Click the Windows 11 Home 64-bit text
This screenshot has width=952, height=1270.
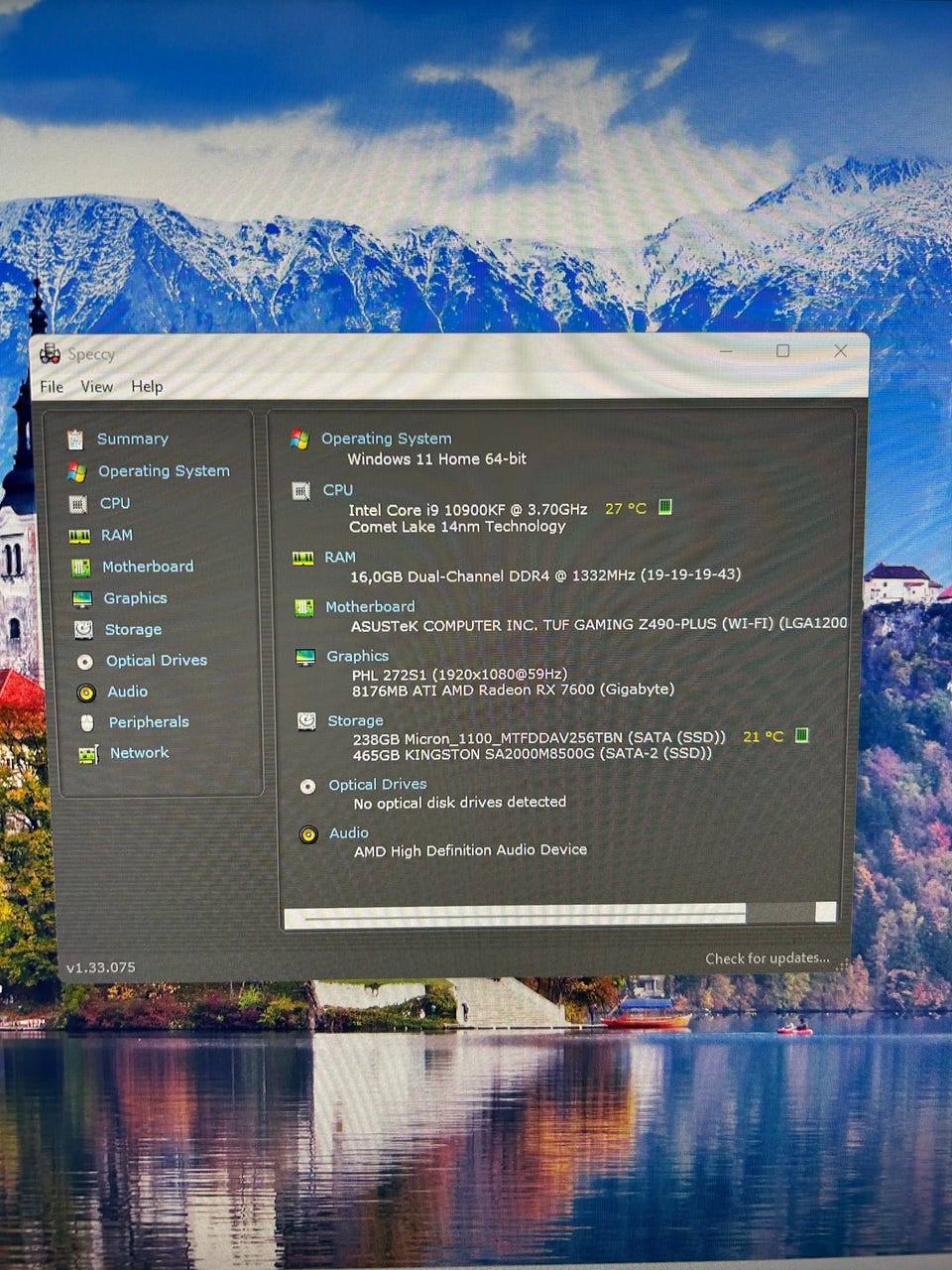point(436,459)
